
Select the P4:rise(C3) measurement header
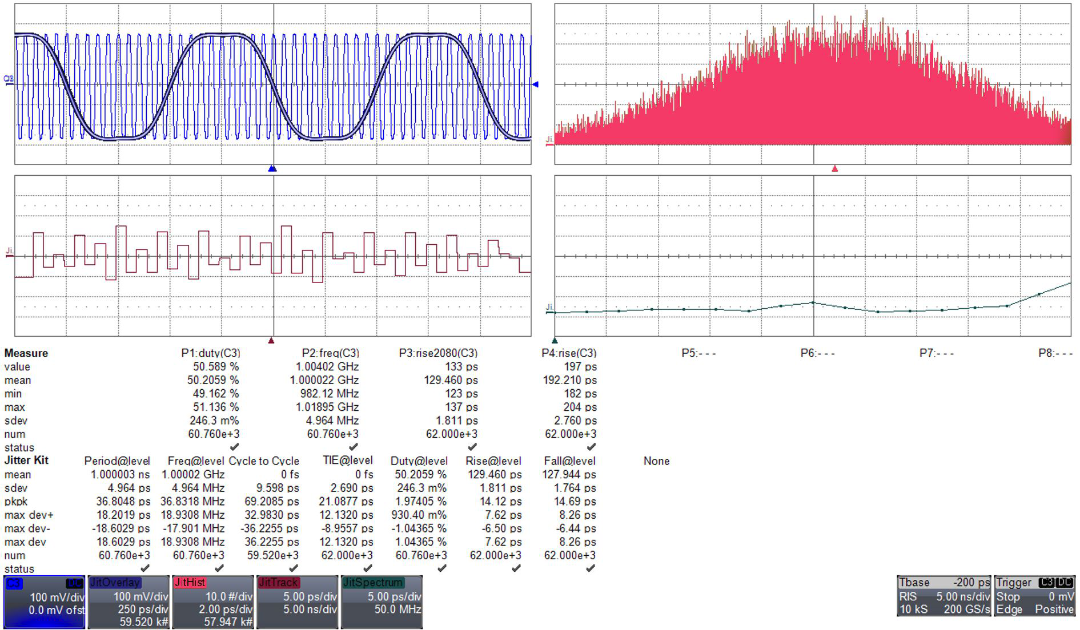pos(569,353)
